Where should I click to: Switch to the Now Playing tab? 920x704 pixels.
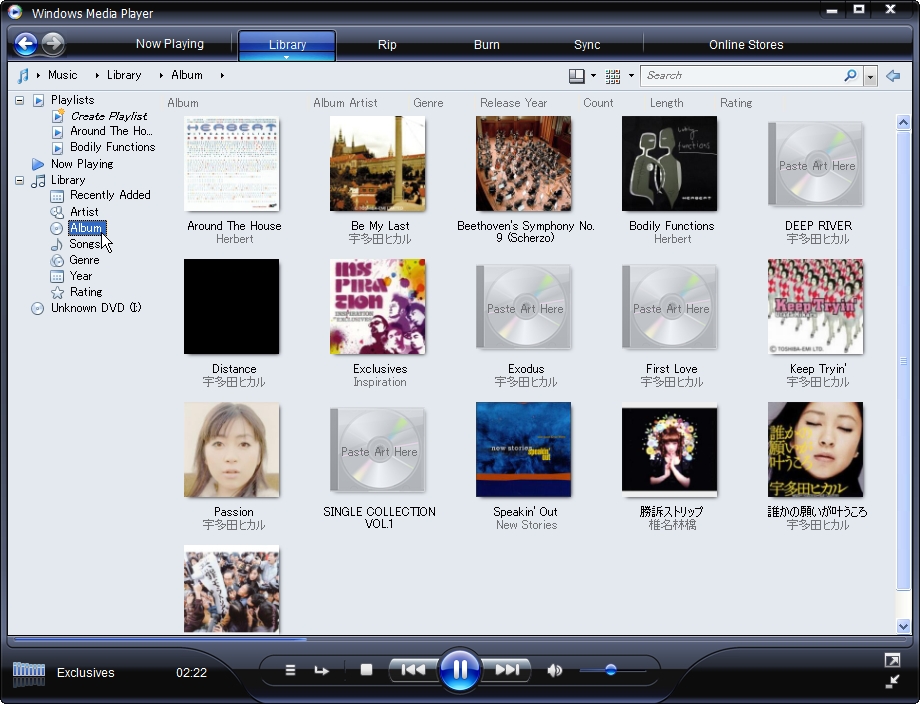170,44
